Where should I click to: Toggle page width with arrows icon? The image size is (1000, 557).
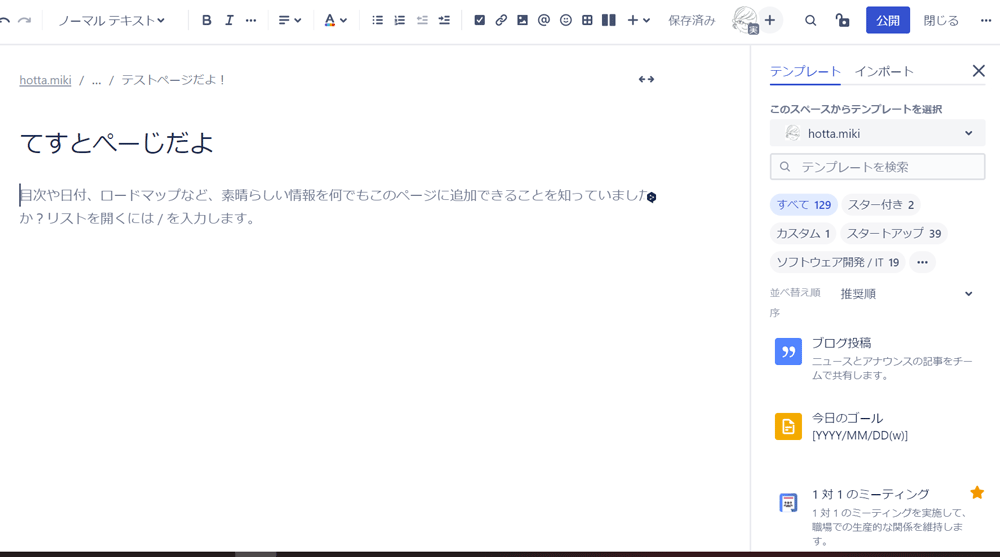click(x=646, y=79)
